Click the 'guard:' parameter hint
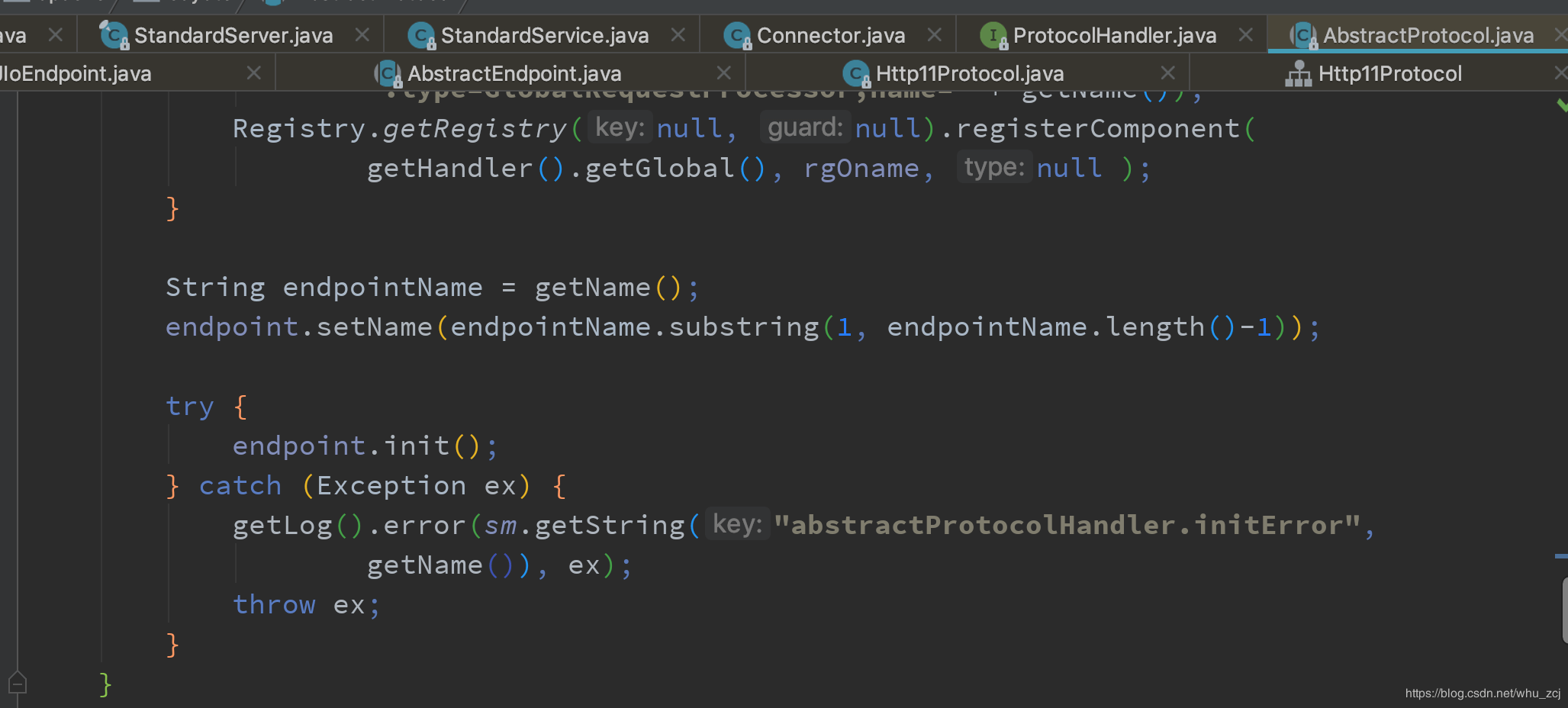Screen dimensions: 1568x708 (x=805, y=127)
